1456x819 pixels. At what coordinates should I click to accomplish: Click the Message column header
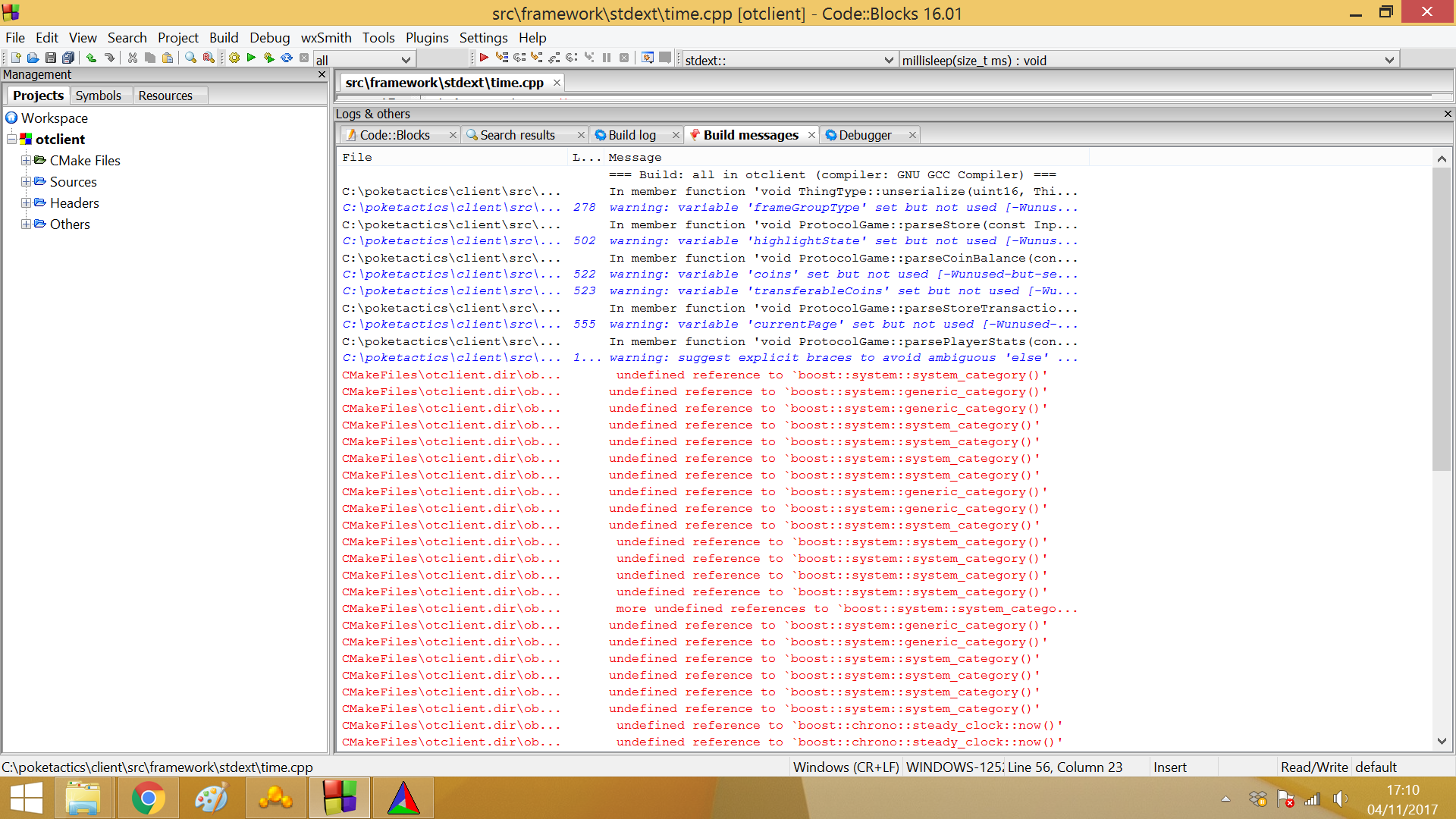848,157
